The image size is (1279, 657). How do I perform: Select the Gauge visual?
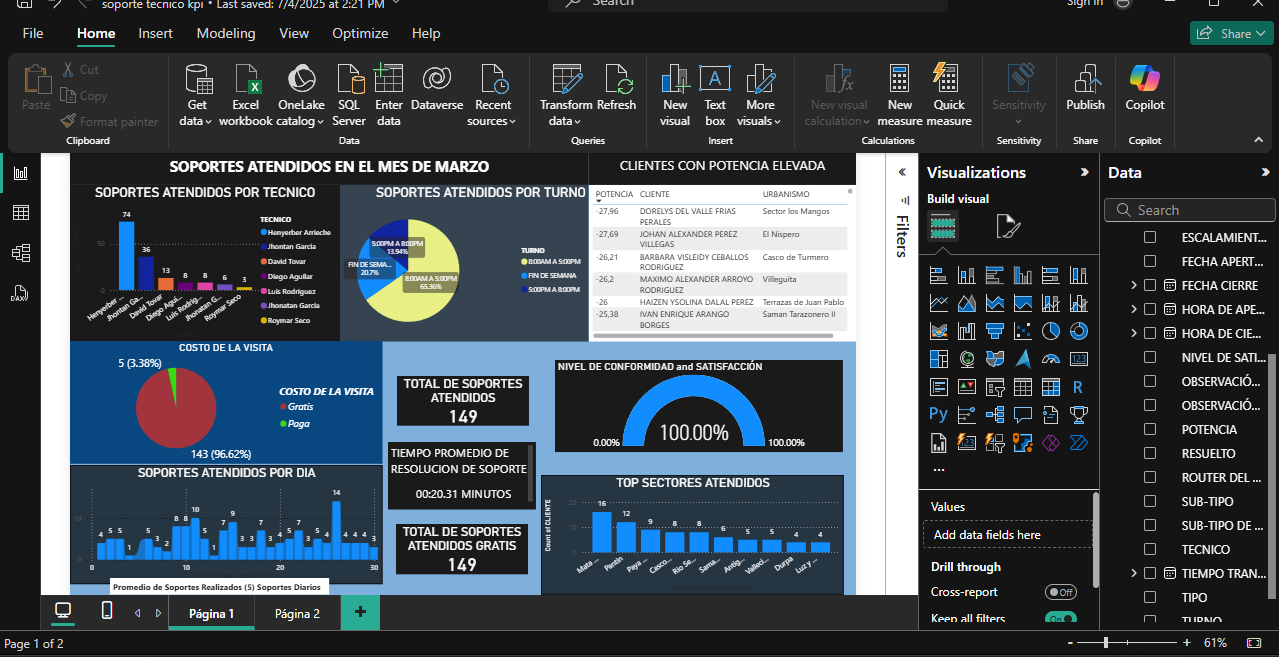pyautogui.click(x=1050, y=358)
